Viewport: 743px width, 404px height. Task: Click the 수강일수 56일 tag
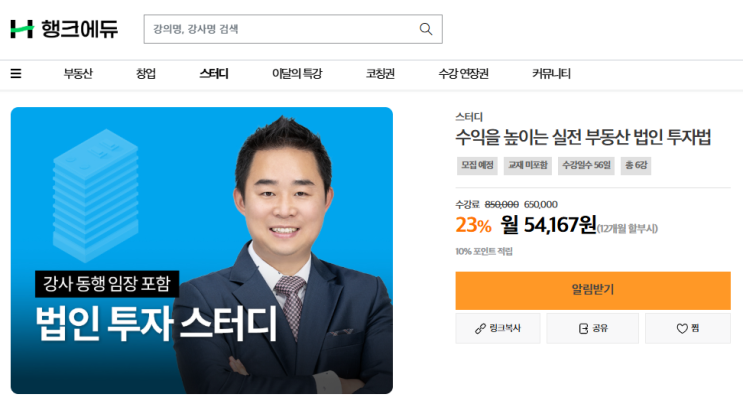tap(586, 165)
